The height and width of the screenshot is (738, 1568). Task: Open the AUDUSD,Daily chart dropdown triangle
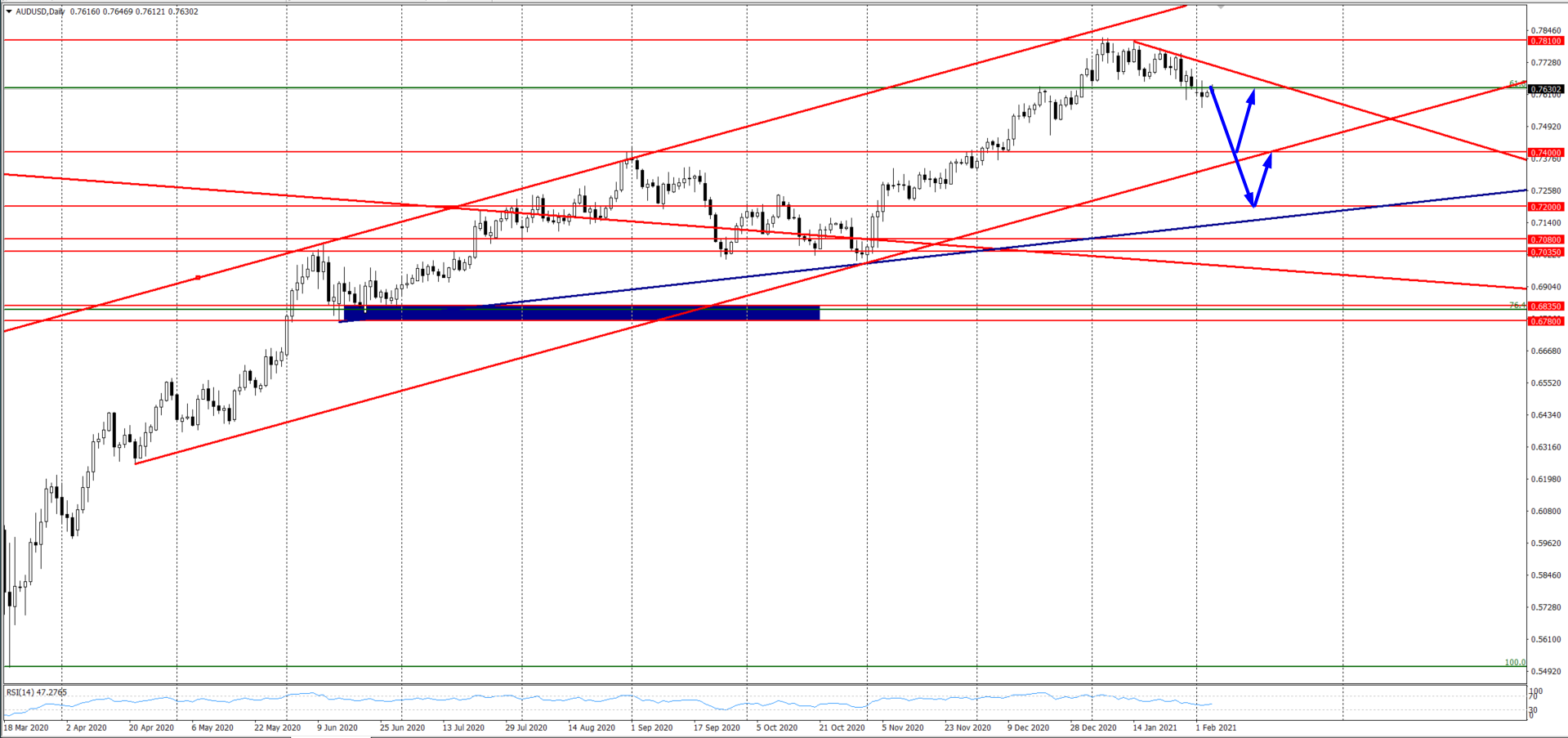point(9,11)
